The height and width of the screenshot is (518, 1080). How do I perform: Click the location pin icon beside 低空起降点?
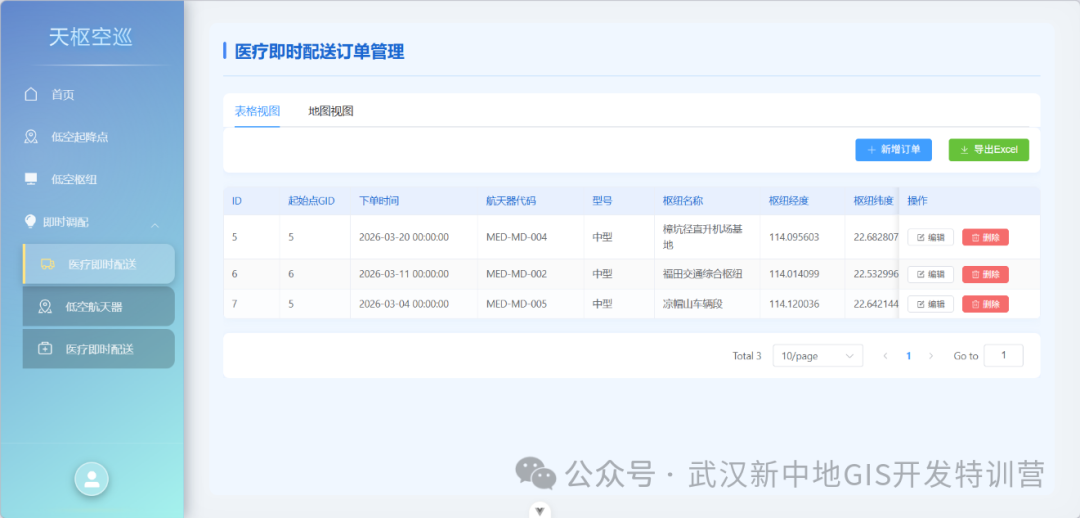click(x=31, y=136)
